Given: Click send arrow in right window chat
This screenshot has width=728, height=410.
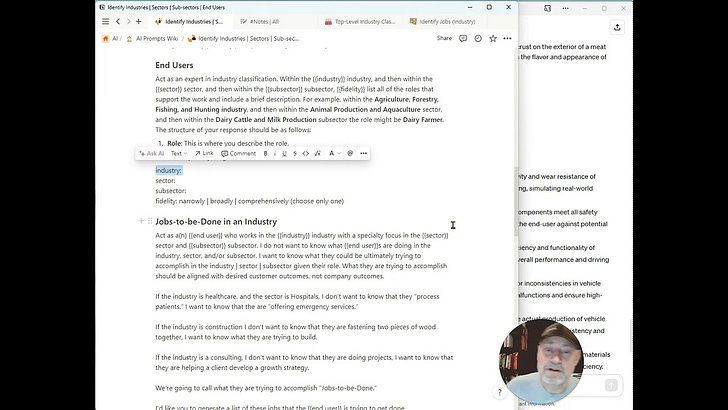Looking at the screenshot, I should 611,385.
